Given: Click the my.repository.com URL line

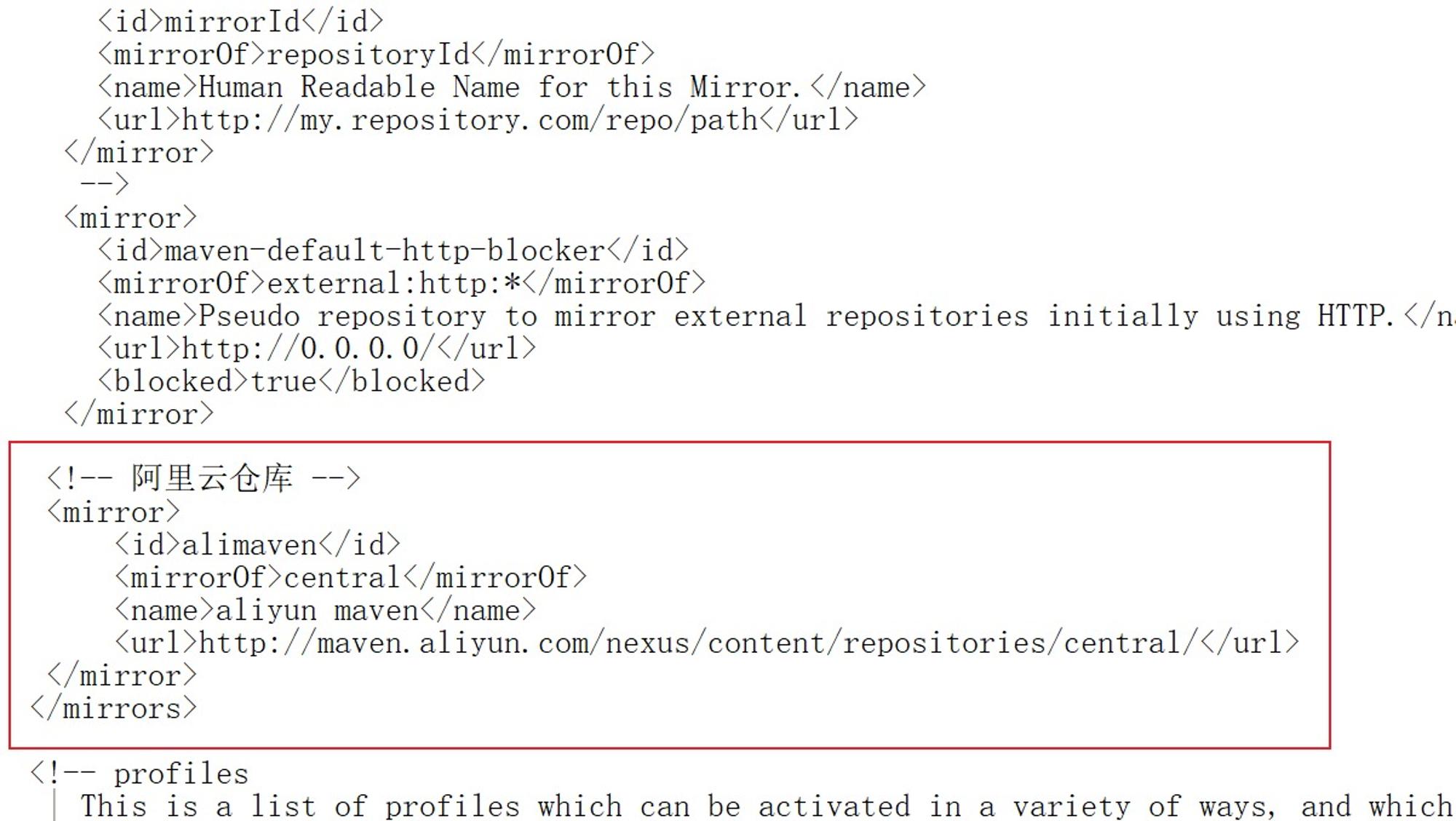Looking at the screenshot, I should tap(478, 120).
